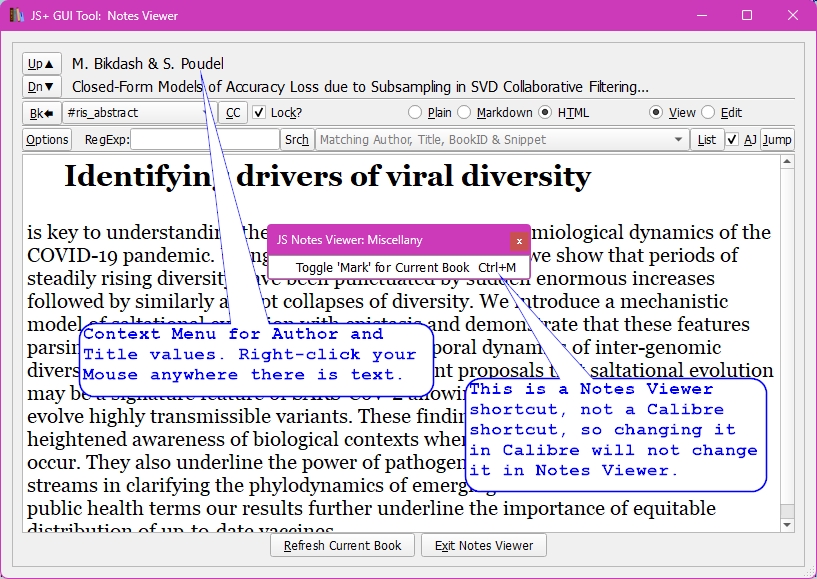Select the Edit mode radio button
The image size is (817, 579).
(x=708, y=113)
